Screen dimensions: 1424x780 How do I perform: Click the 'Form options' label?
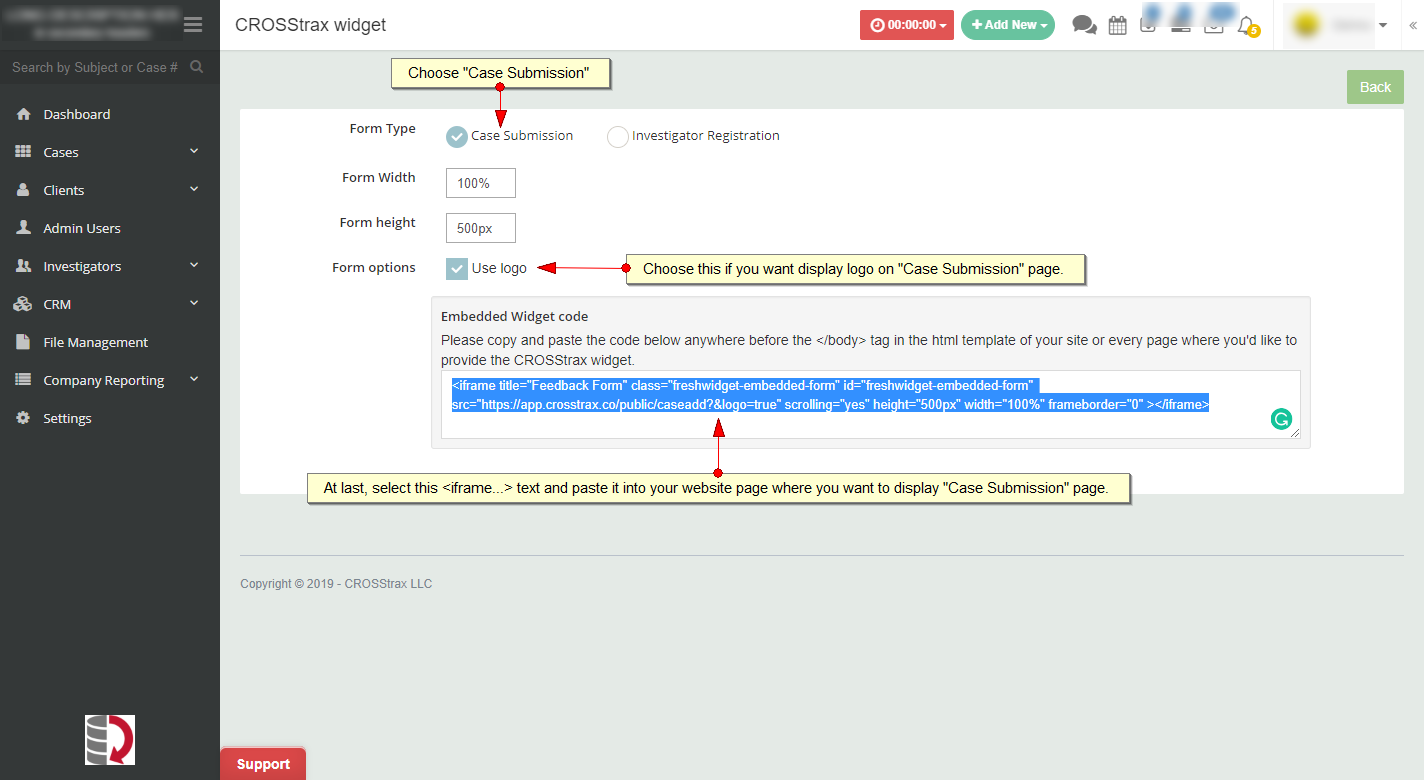(x=374, y=268)
